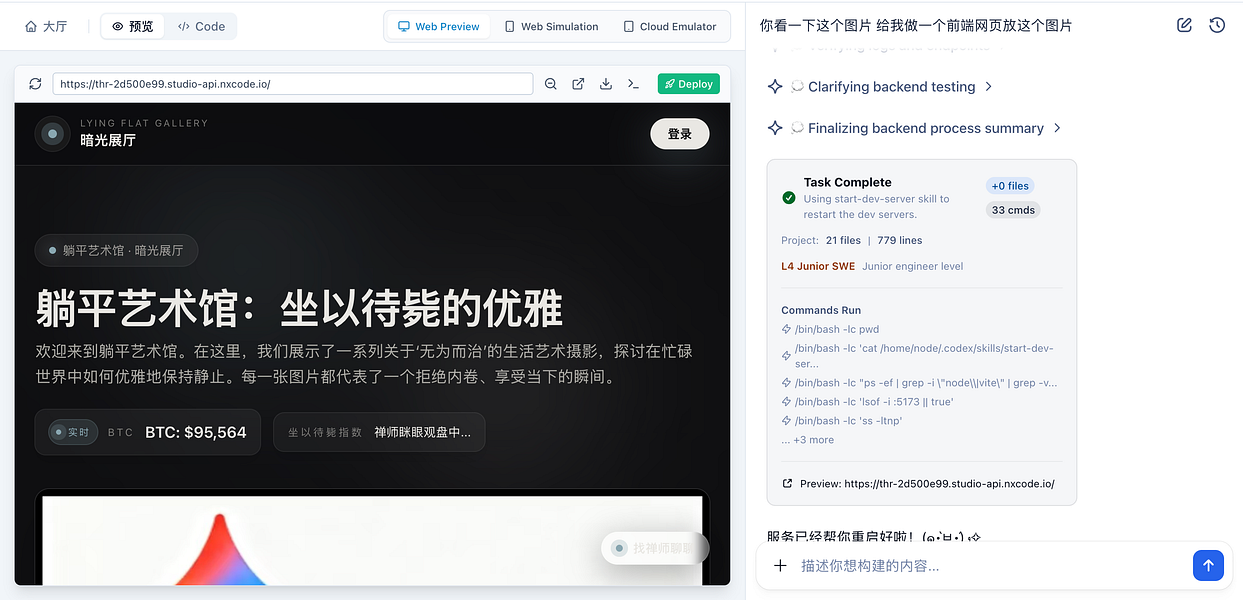Click the Commands Run heading
The width and height of the screenshot is (1243, 600).
pos(821,310)
